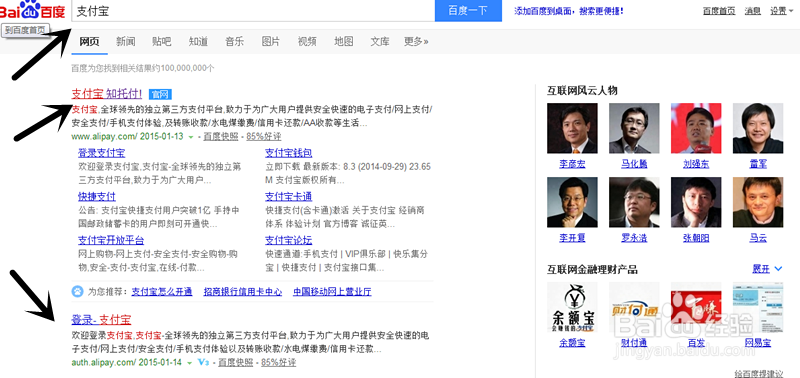Switch to the 音乐 tab
Screen dimensions: 800x378
tap(235, 41)
